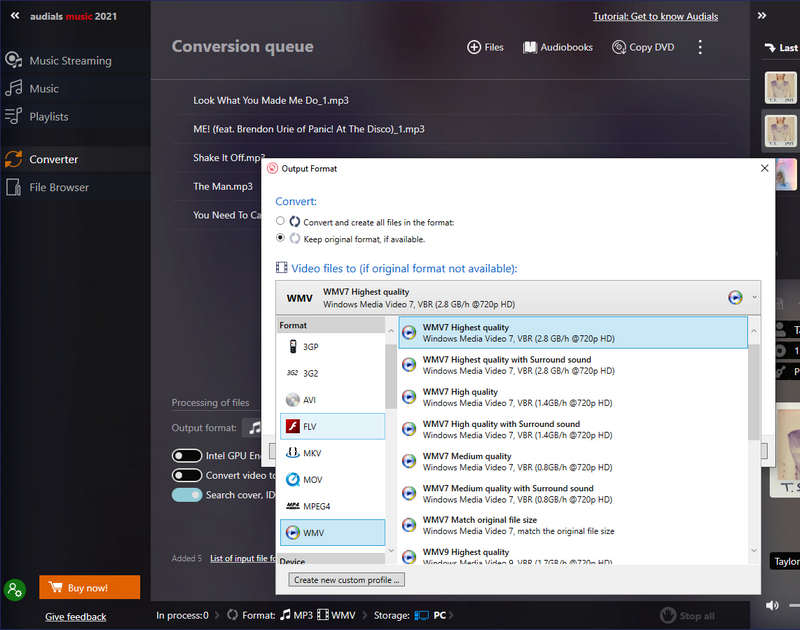Image resolution: width=800 pixels, height=630 pixels.
Task: Click the Buy now! button
Action: 89,587
